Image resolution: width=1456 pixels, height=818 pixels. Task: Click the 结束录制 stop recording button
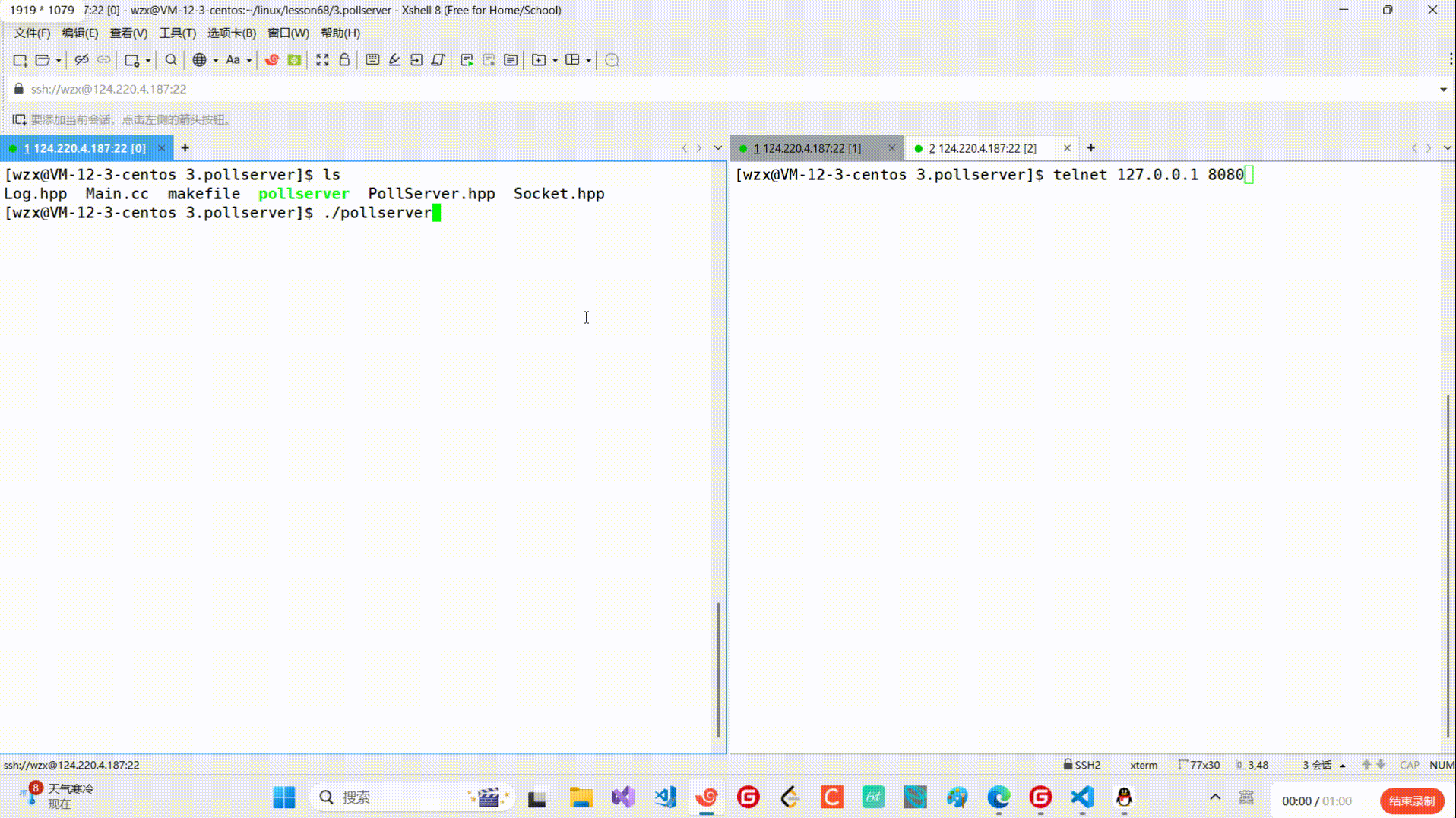click(1411, 801)
